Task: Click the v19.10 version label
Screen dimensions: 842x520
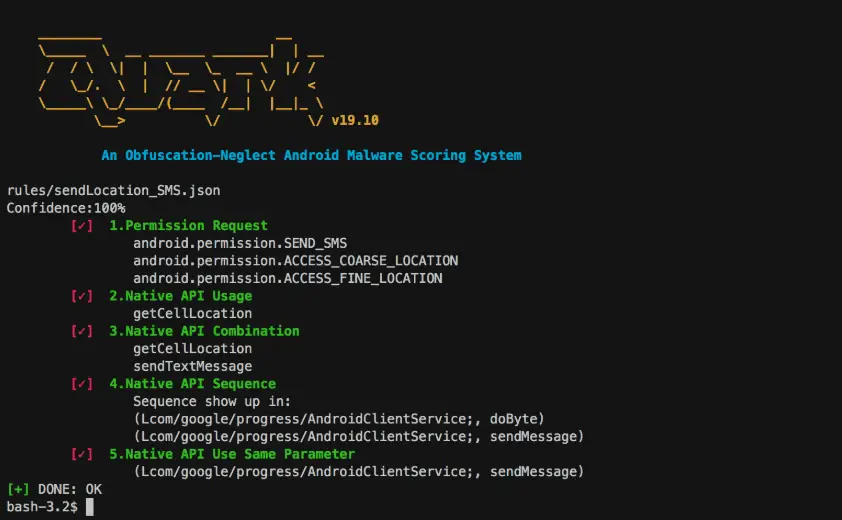Action: [x=355, y=120]
